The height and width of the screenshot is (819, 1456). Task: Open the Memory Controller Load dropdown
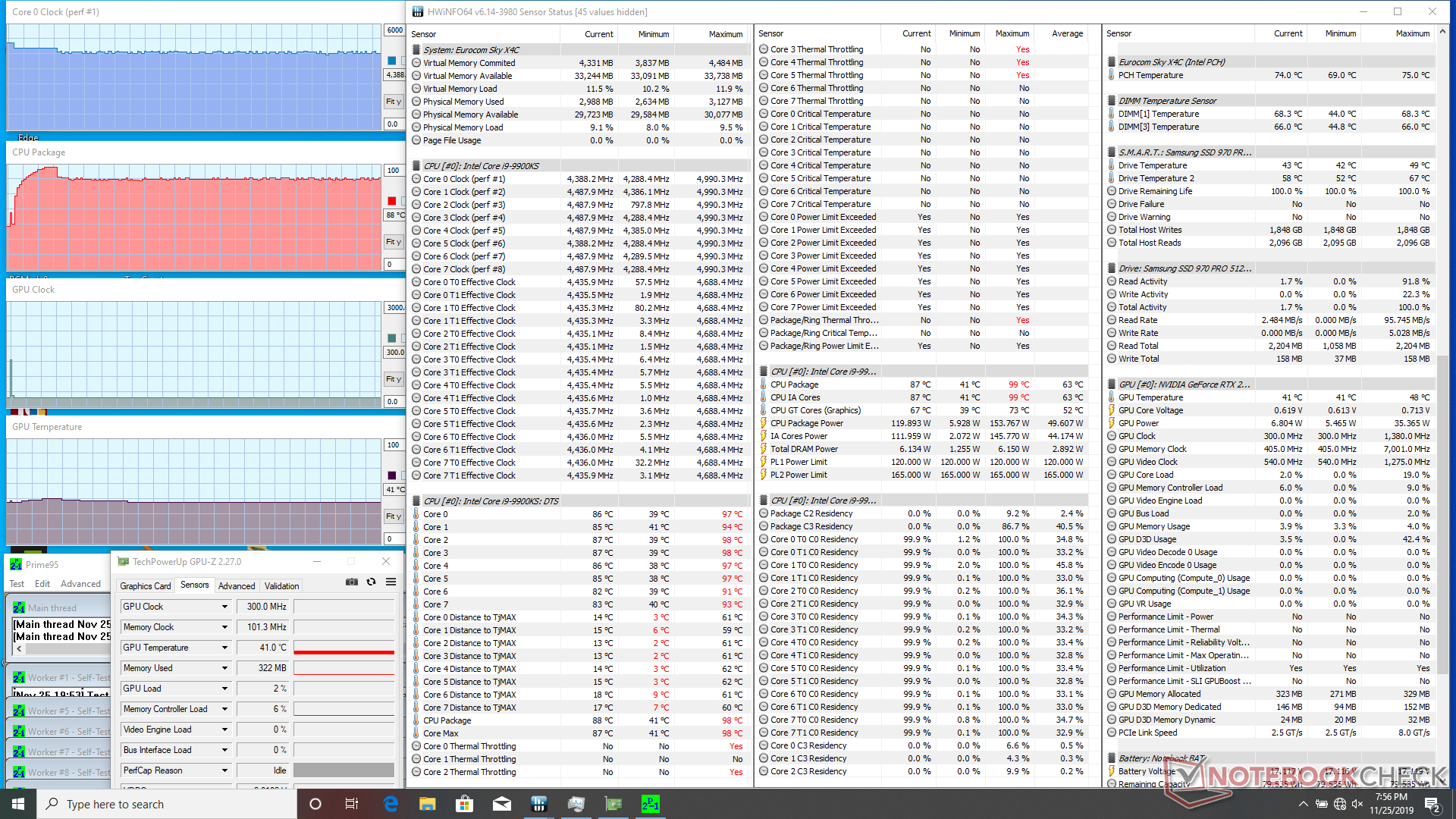click(x=224, y=709)
